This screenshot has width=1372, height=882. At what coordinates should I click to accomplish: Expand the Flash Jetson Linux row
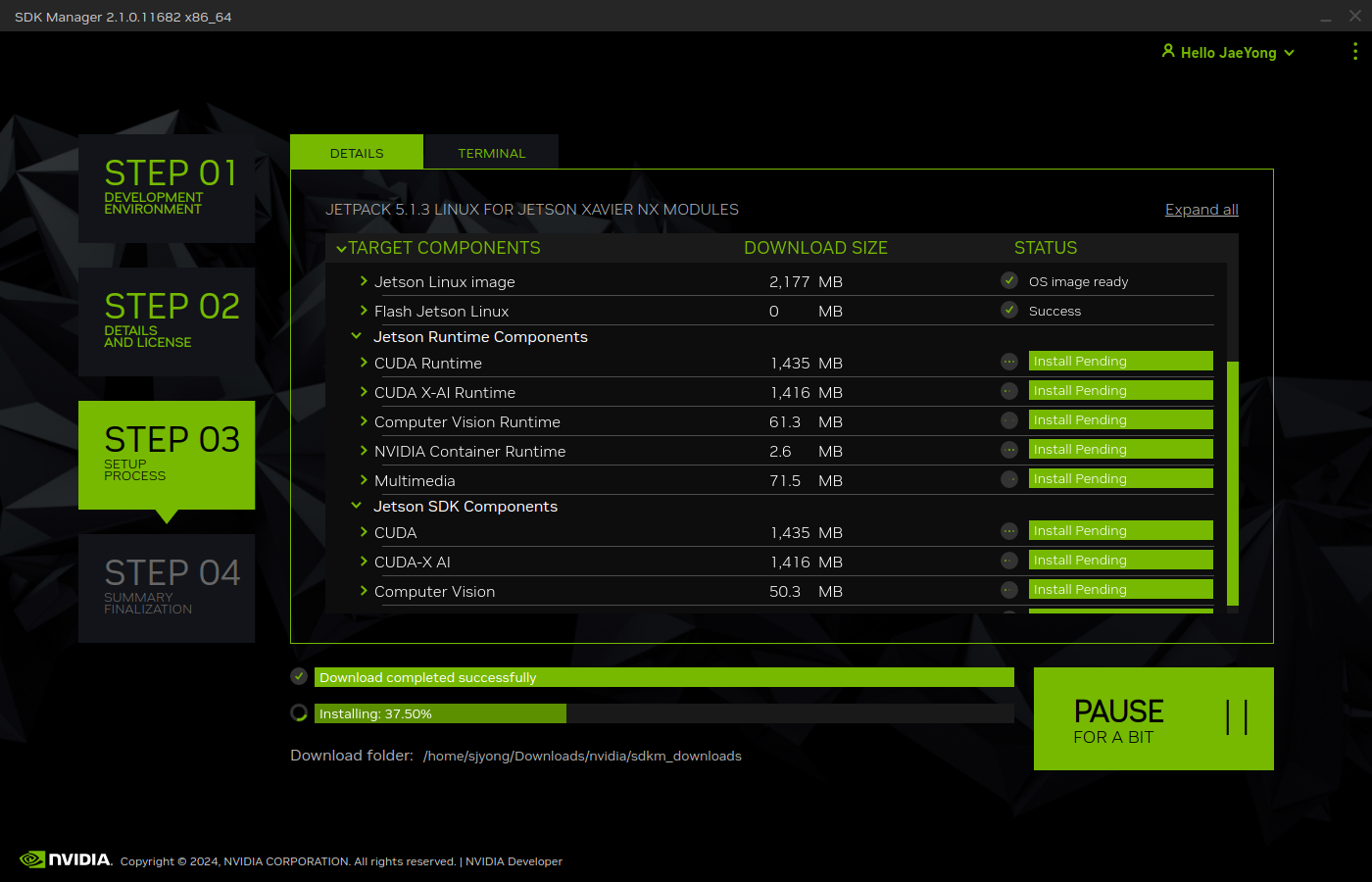point(364,311)
